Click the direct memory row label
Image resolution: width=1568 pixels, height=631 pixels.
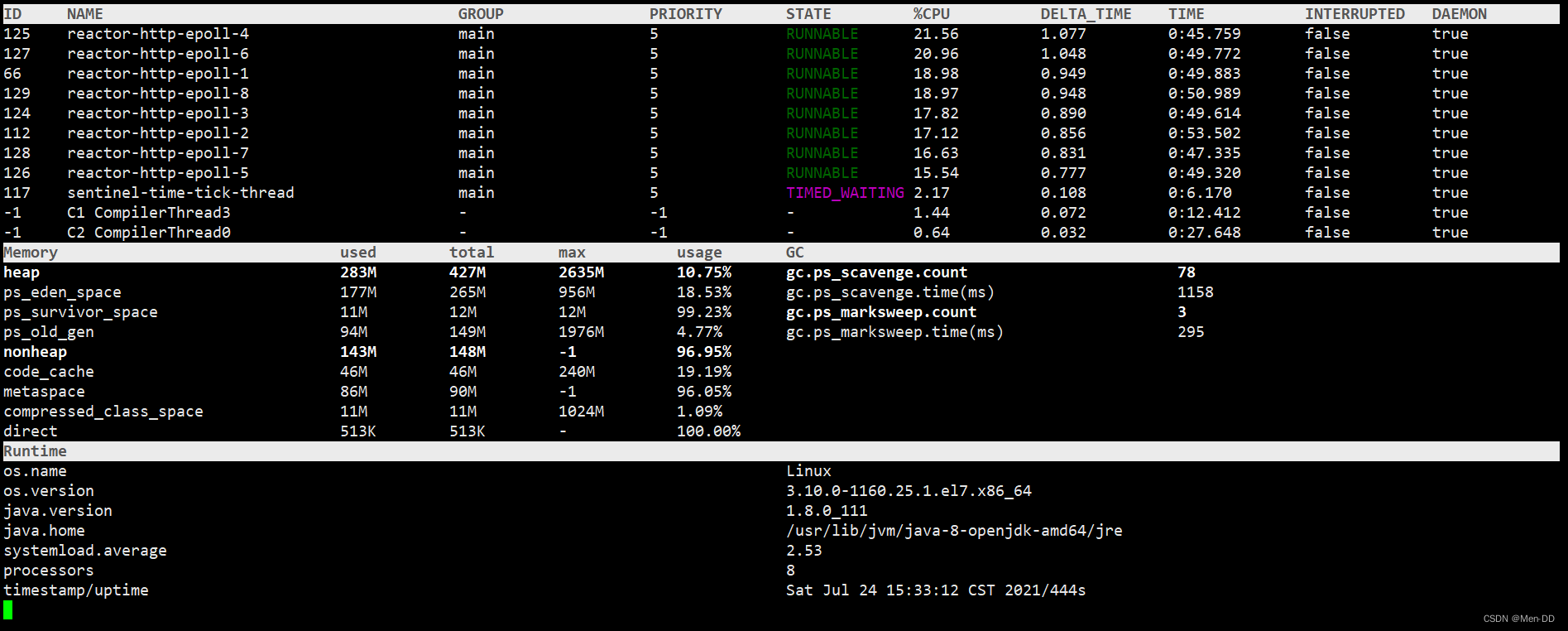click(x=31, y=431)
